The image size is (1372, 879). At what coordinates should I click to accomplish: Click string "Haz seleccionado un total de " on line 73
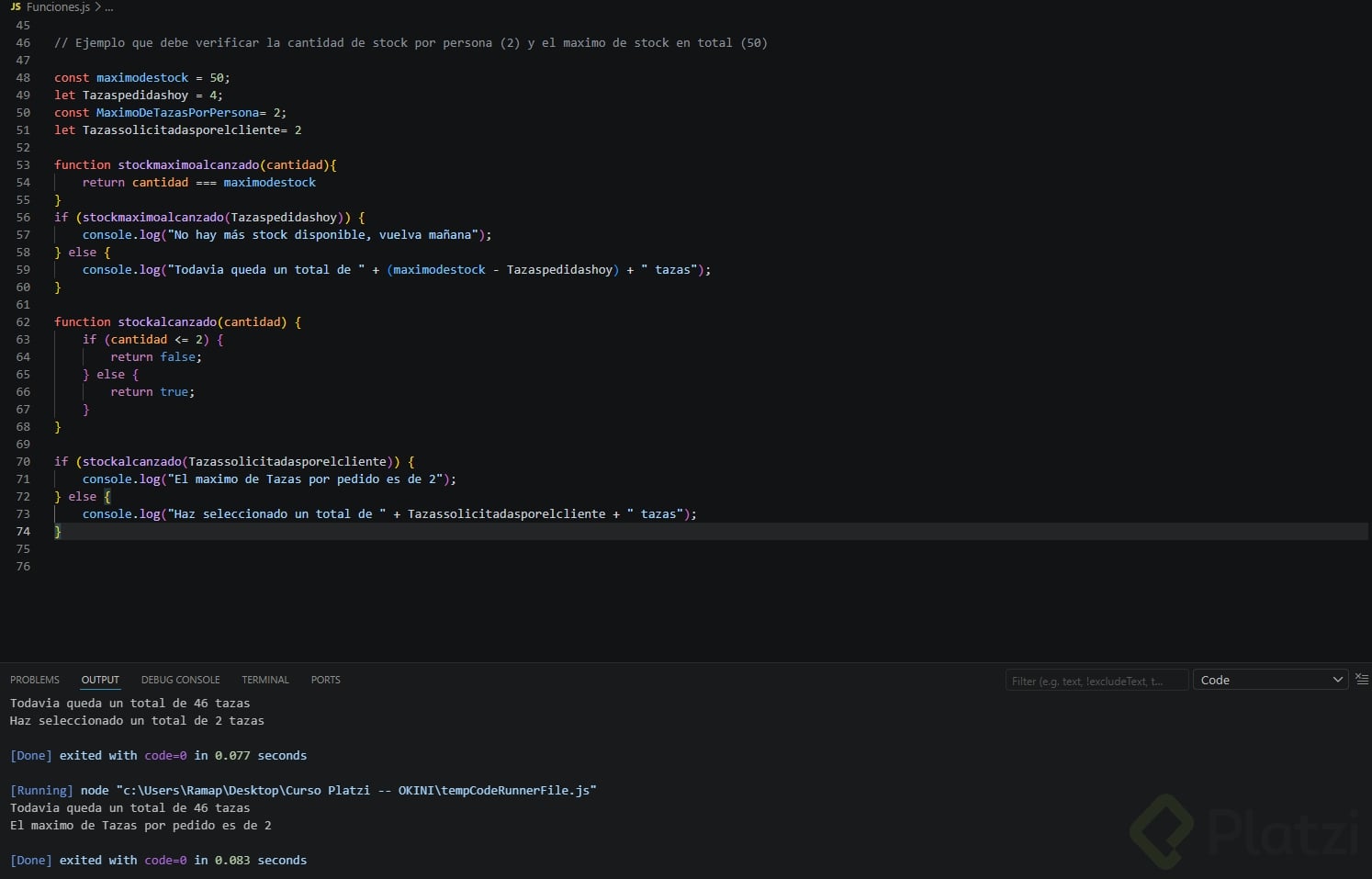[x=276, y=514]
